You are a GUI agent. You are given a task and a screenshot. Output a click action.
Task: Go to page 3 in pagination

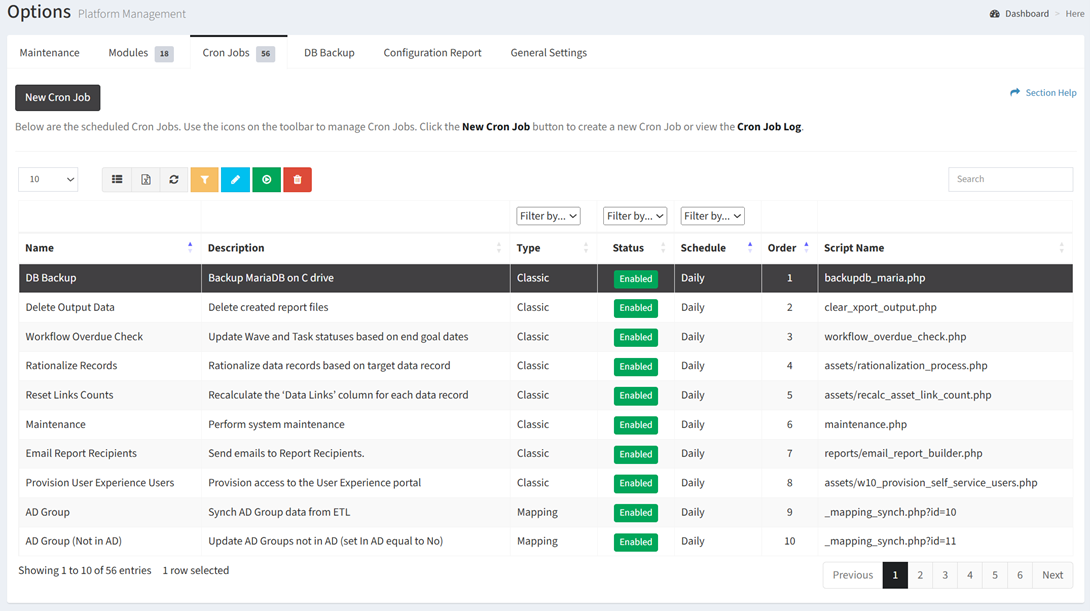click(945, 575)
